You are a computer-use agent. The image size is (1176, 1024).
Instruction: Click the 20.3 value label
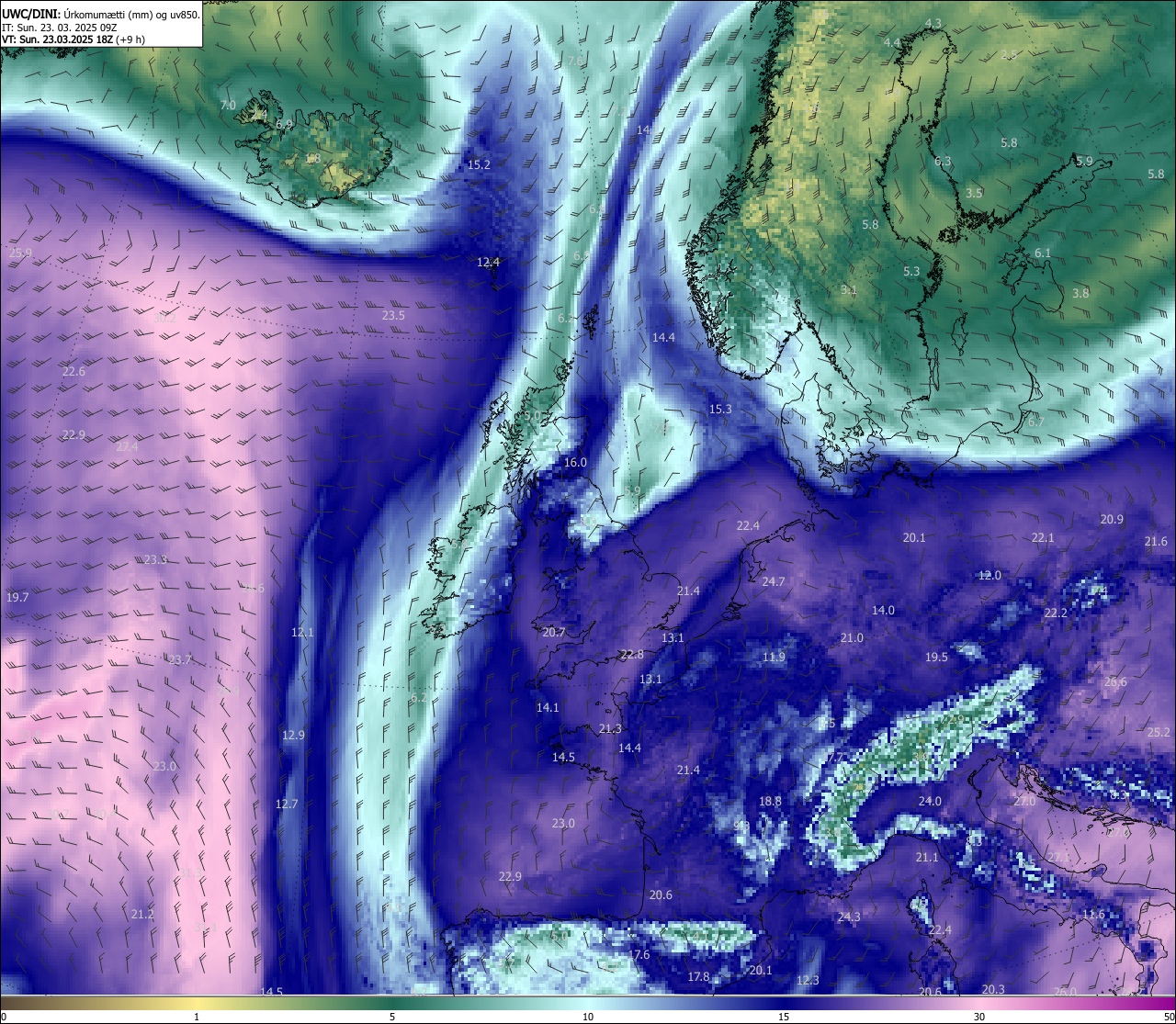[x=993, y=989]
